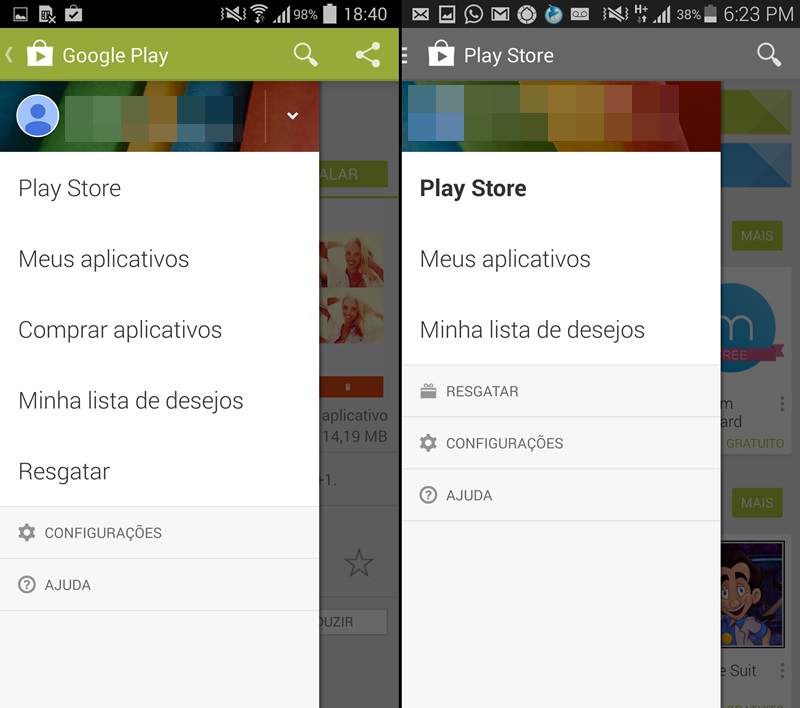This screenshot has height=708, width=800.
Task: Tap the star rating icon behind left drawer
Action: tap(359, 563)
